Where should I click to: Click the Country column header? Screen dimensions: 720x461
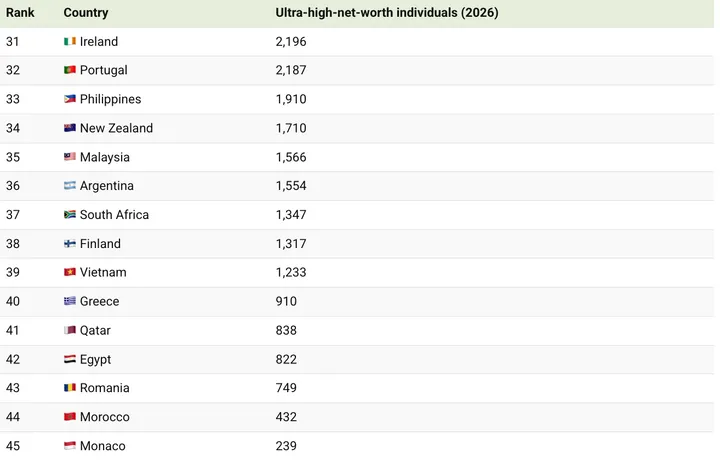coord(86,12)
